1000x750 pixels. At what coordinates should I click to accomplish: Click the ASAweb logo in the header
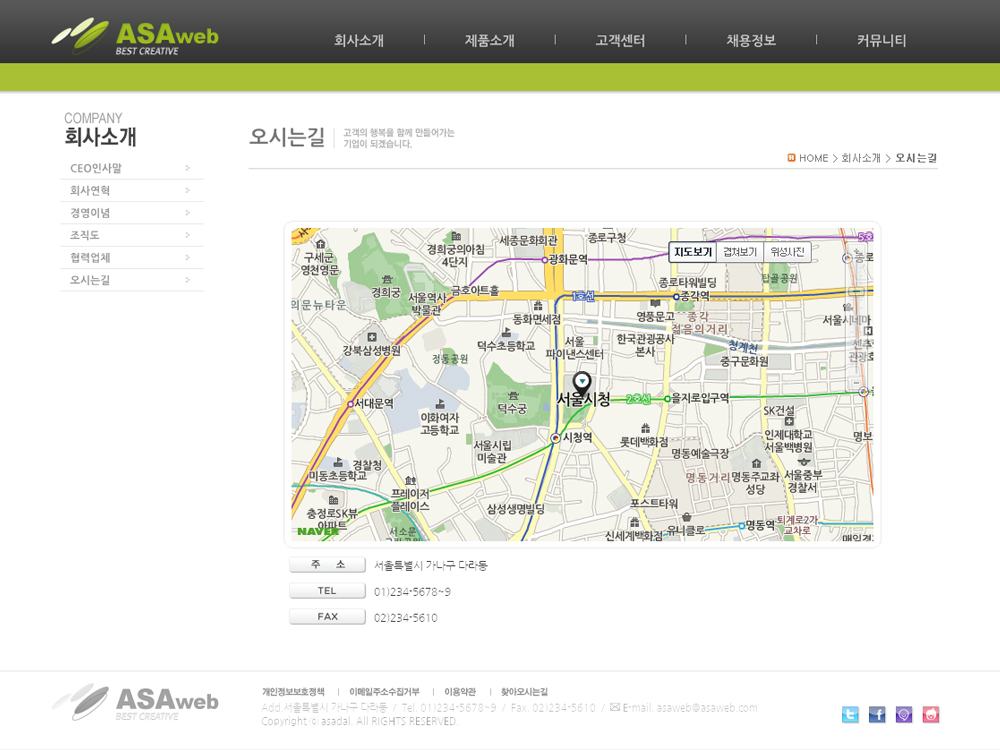click(x=135, y=37)
